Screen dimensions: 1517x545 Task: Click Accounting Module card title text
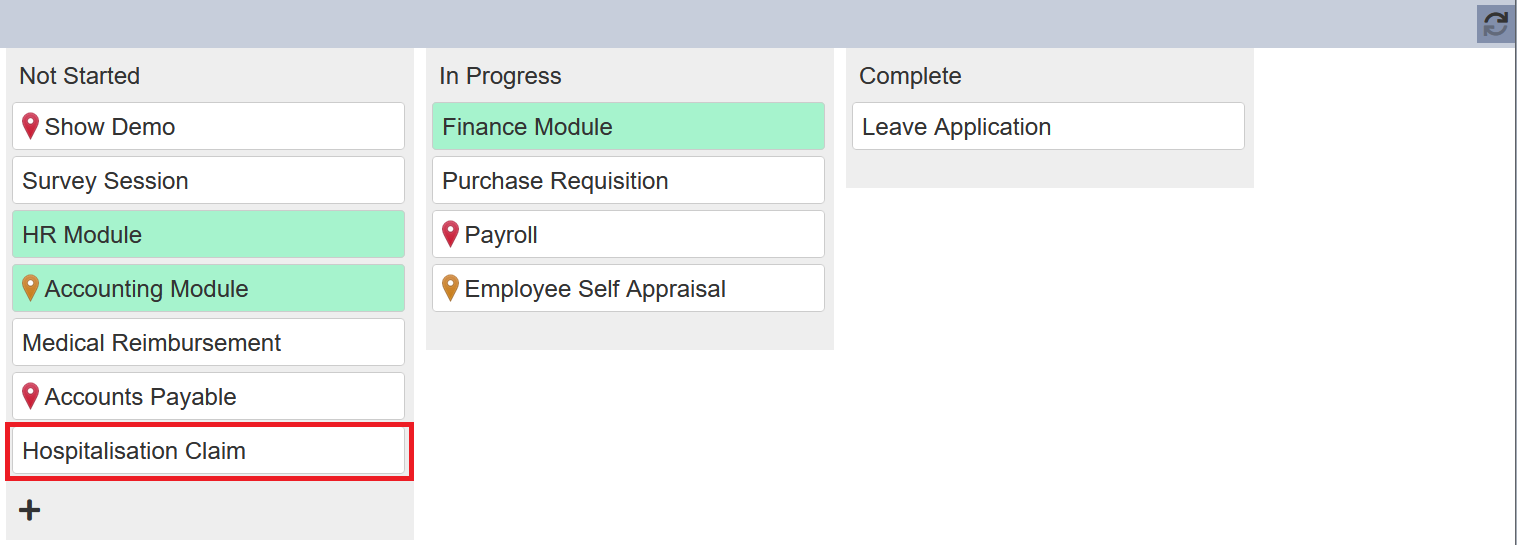coord(147,289)
